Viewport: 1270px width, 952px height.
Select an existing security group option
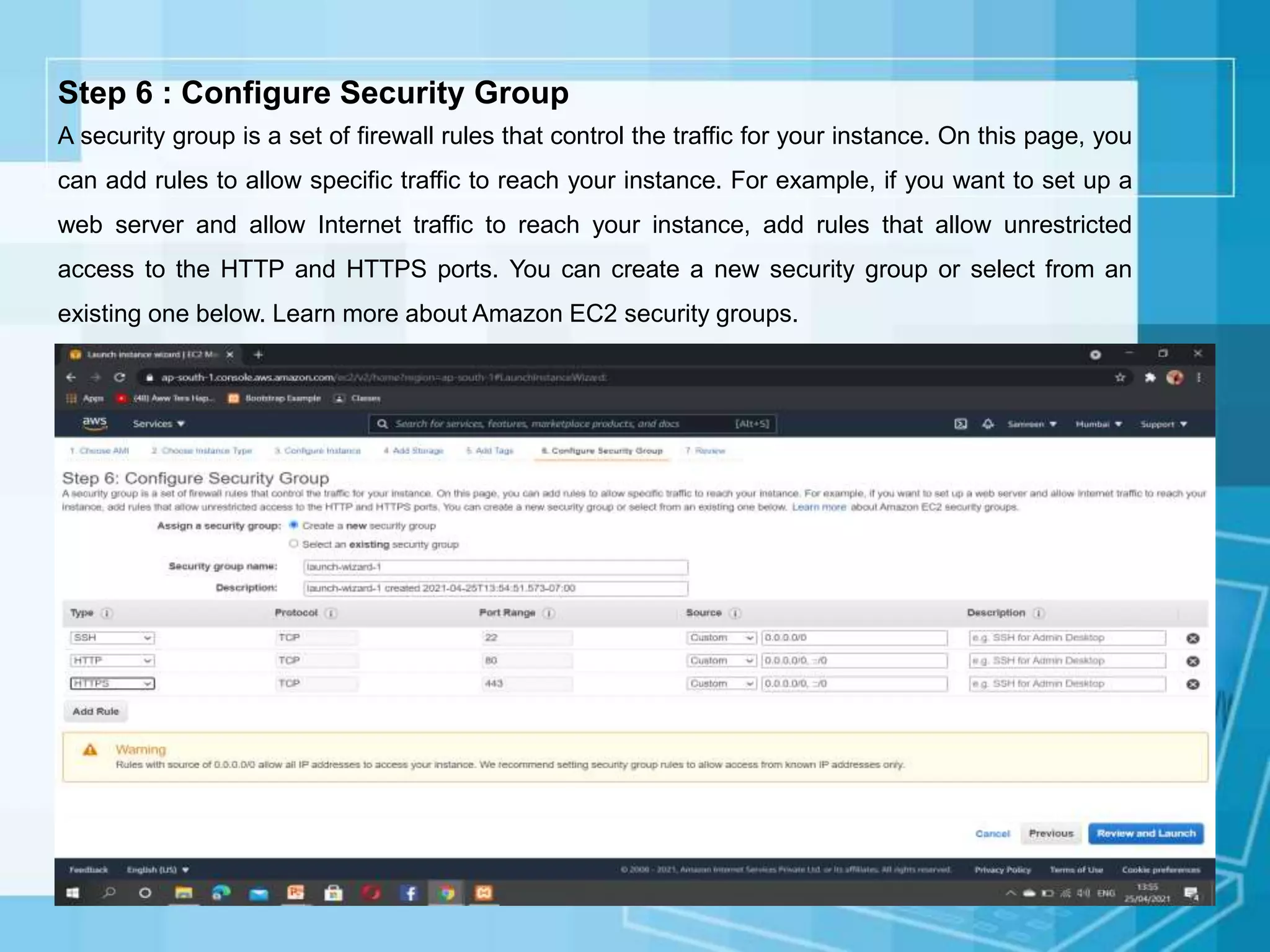[x=294, y=544]
